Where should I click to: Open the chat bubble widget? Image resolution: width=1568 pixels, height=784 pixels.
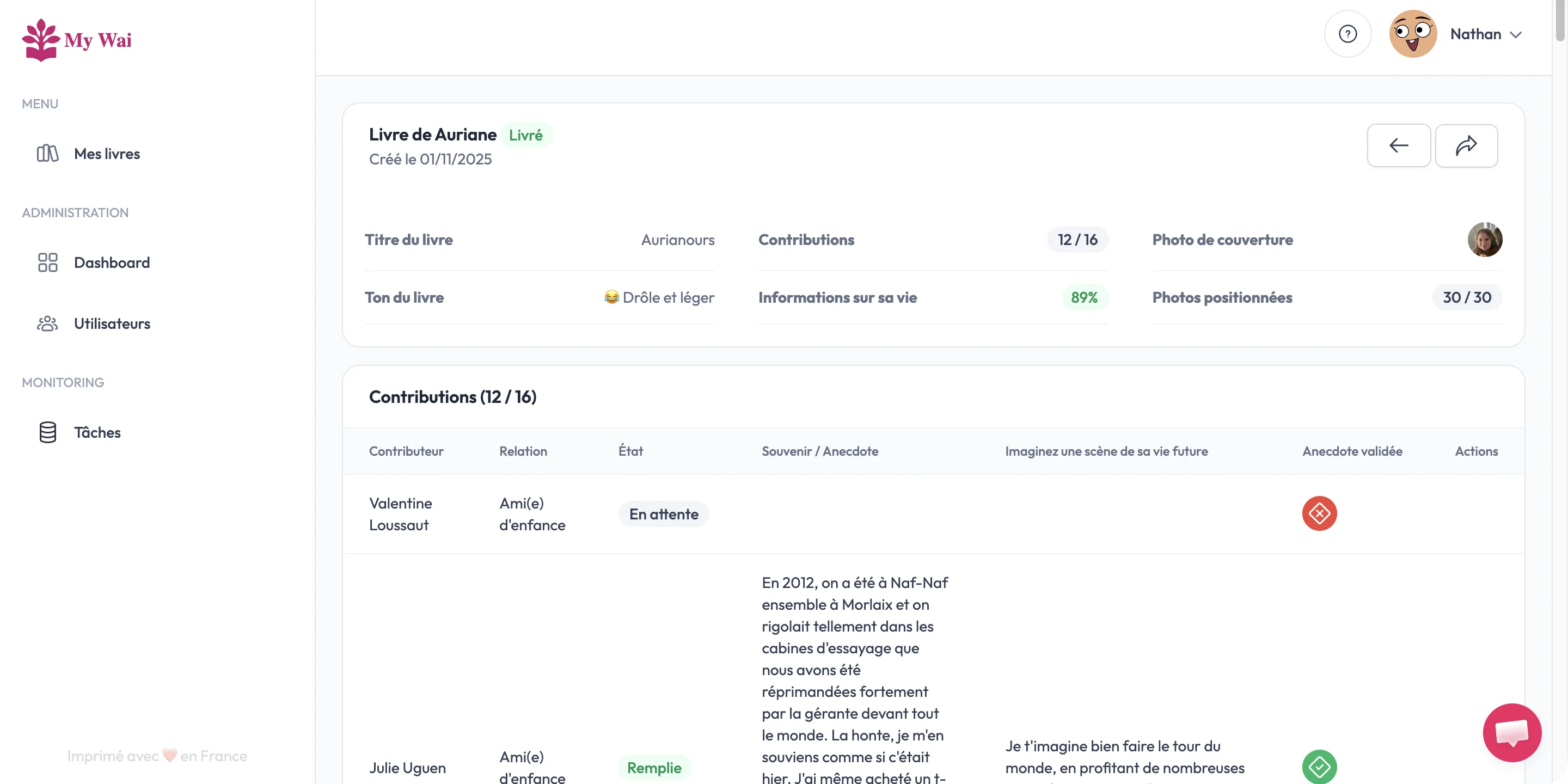[x=1511, y=732]
